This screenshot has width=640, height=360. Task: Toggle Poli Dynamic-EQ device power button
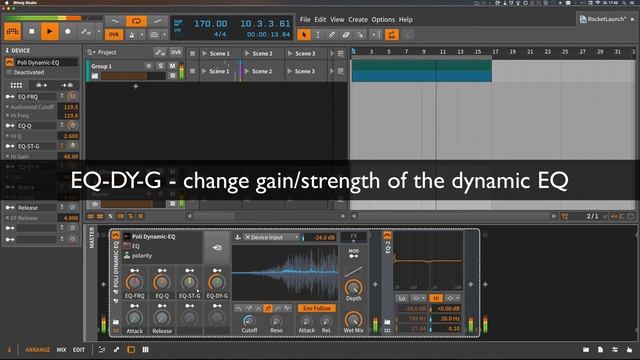pos(116,236)
